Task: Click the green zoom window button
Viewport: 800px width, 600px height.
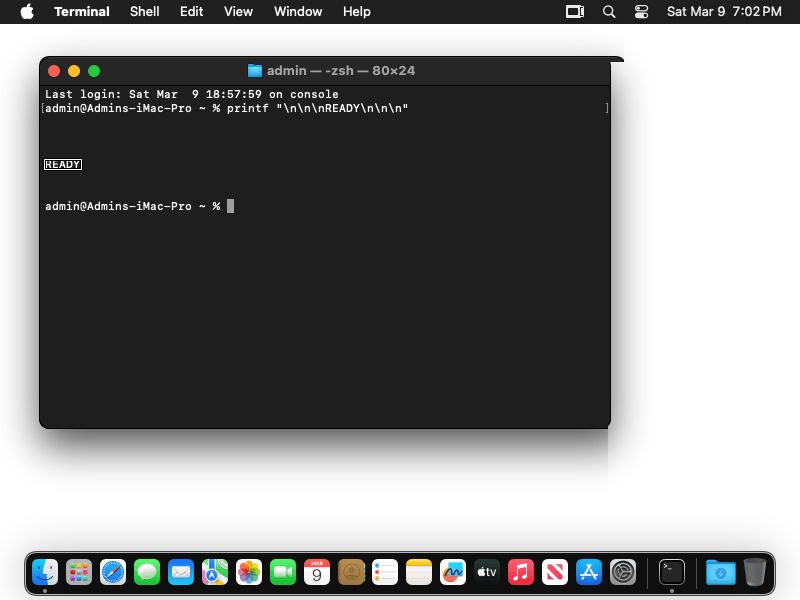Action: 94,71
